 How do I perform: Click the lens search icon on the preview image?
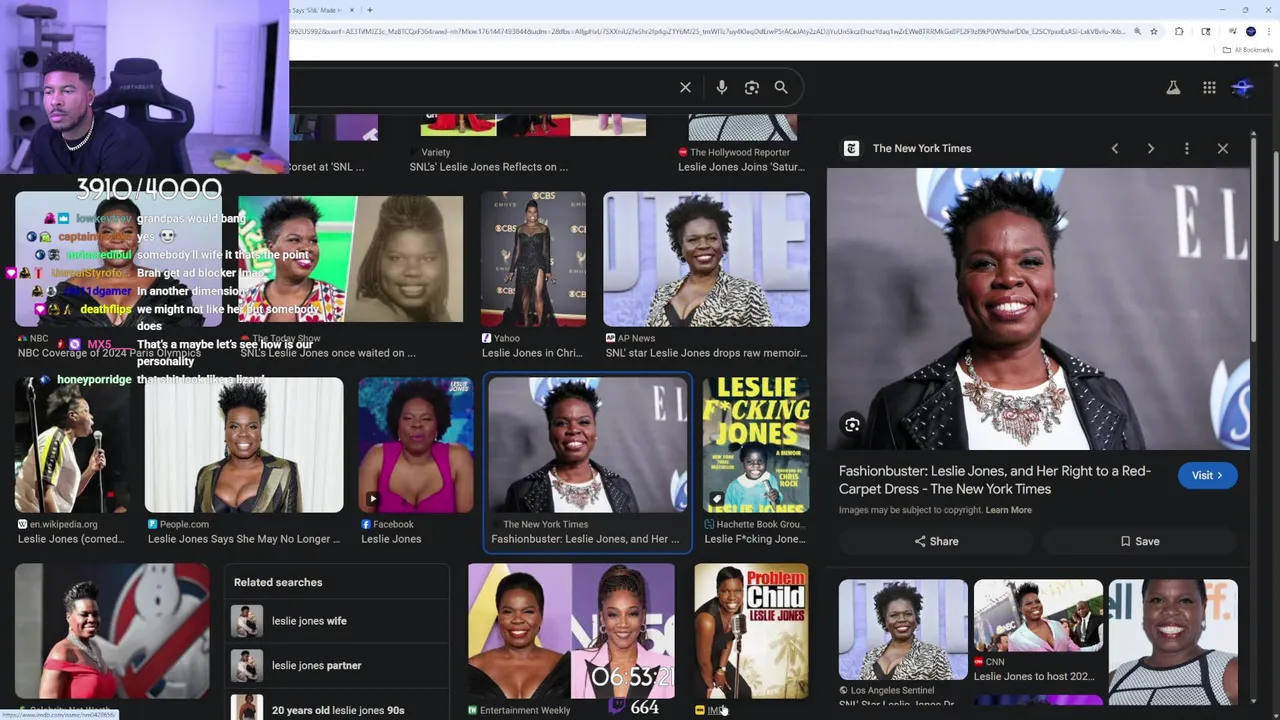(x=852, y=425)
